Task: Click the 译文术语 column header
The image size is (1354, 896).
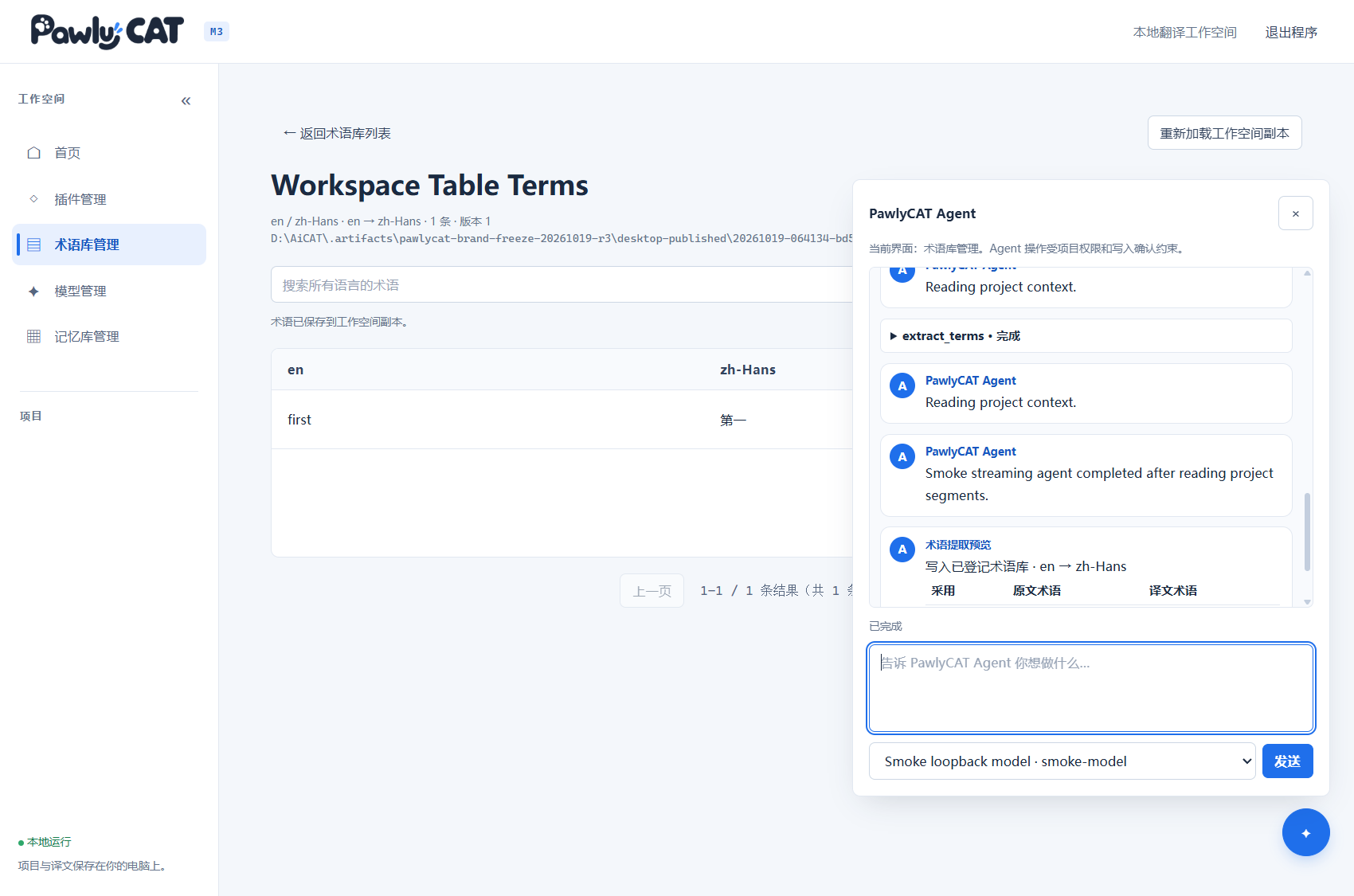Action: pos(1172,591)
